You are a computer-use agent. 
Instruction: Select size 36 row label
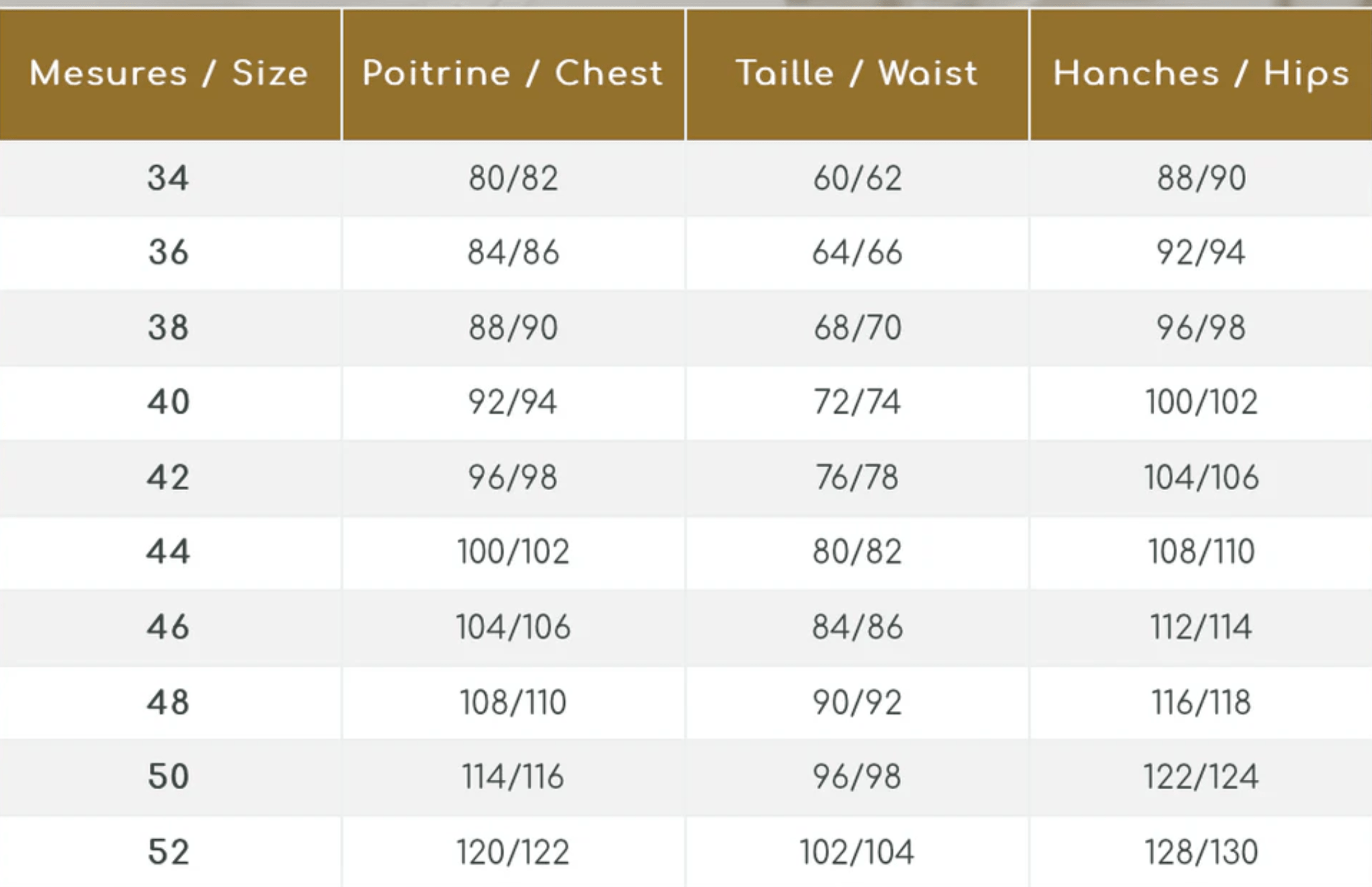click(x=169, y=253)
